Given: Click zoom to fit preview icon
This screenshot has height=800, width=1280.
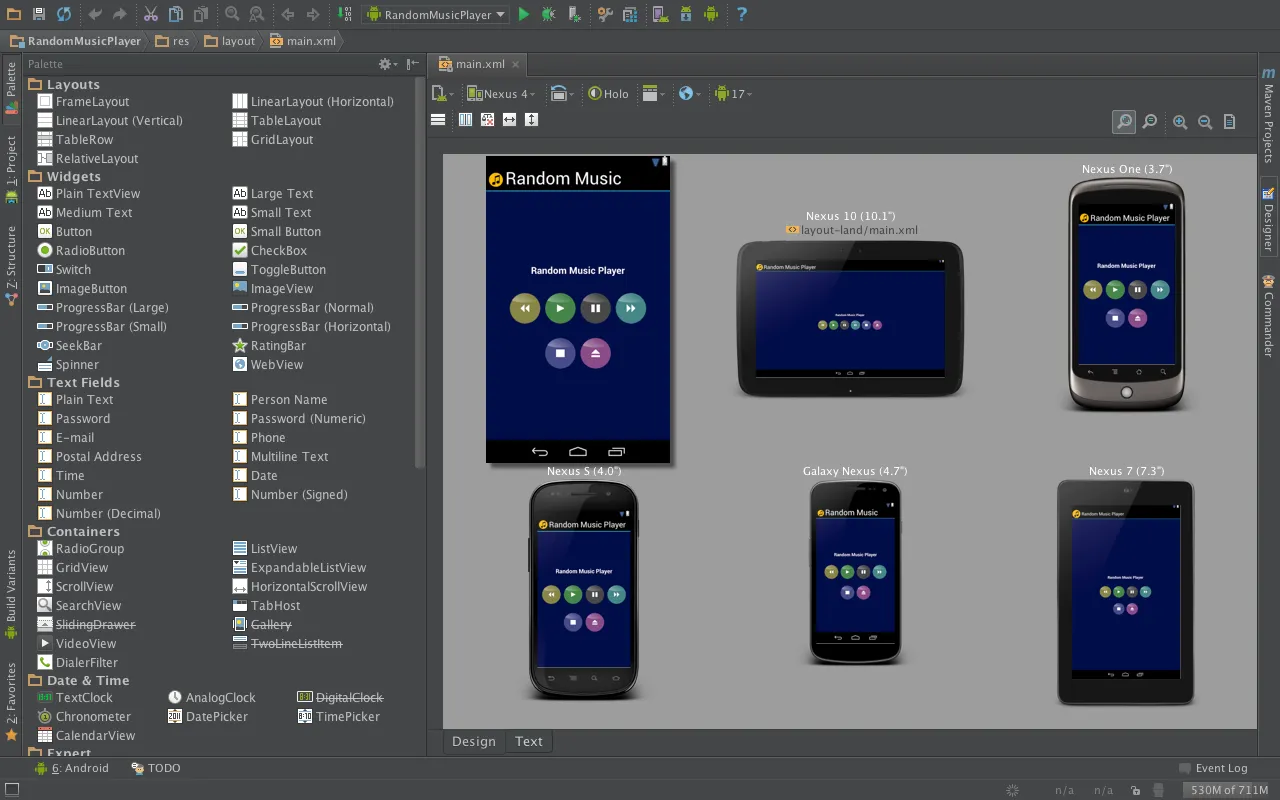Looking at the screenshot, I should pos(1124,122).
